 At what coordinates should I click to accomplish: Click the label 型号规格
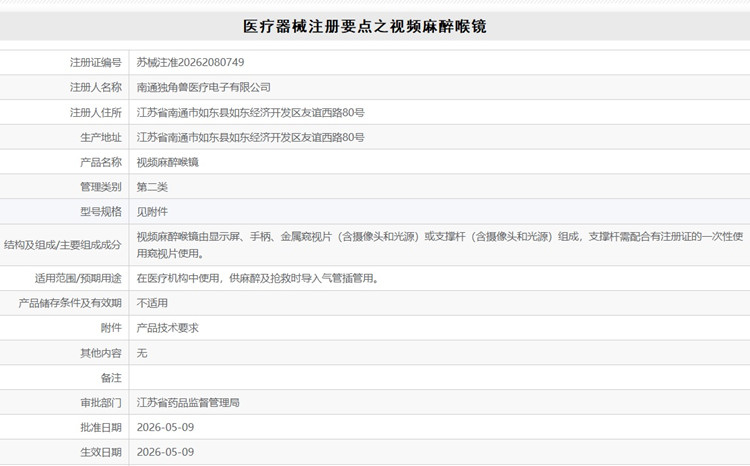click(101, 211)
